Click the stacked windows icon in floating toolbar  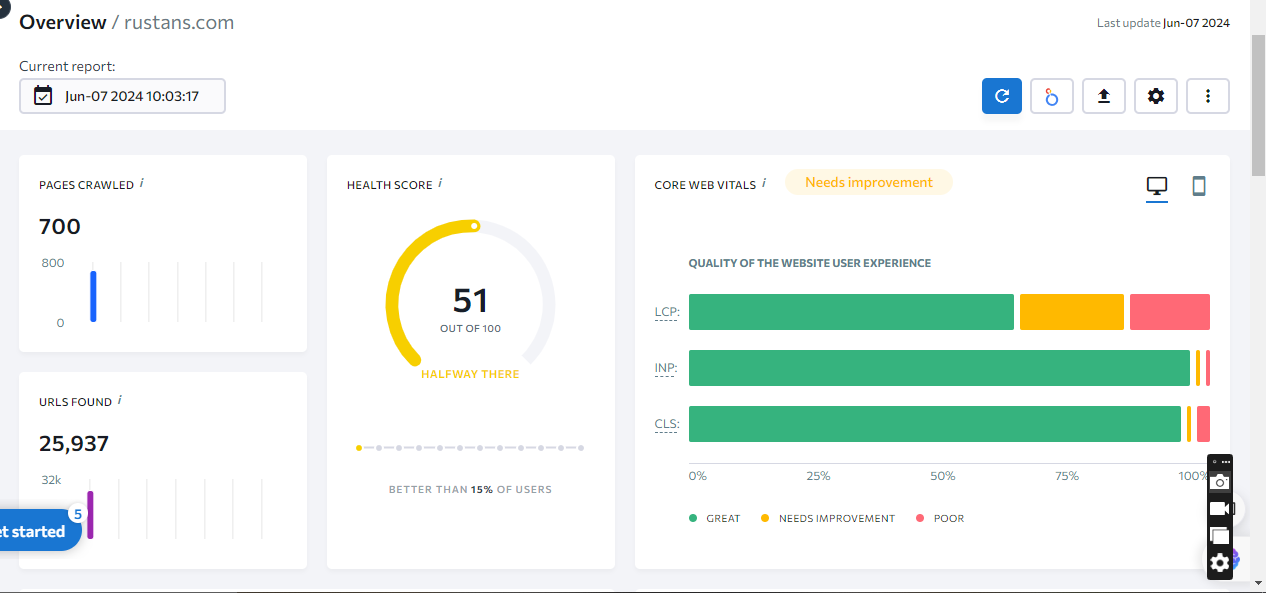point(1219,535)
